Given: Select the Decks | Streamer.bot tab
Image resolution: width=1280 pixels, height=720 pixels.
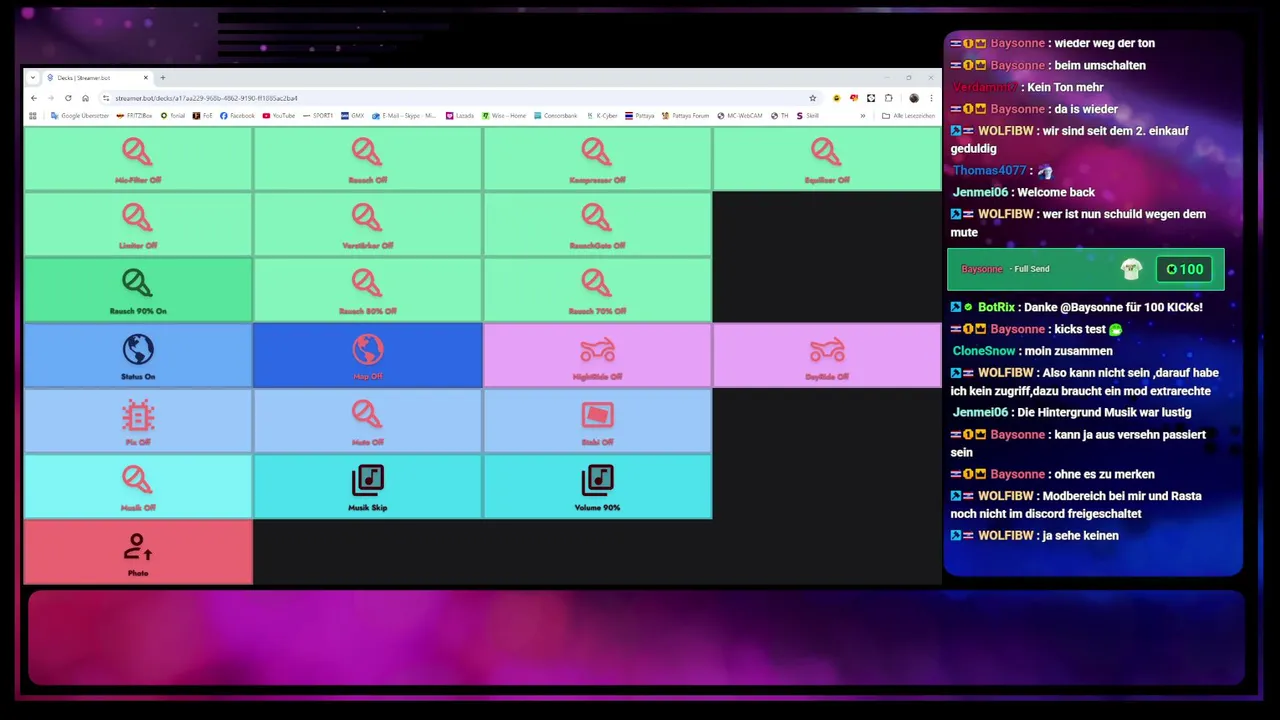Looking at the screenshot, I should tap(97, 78).
